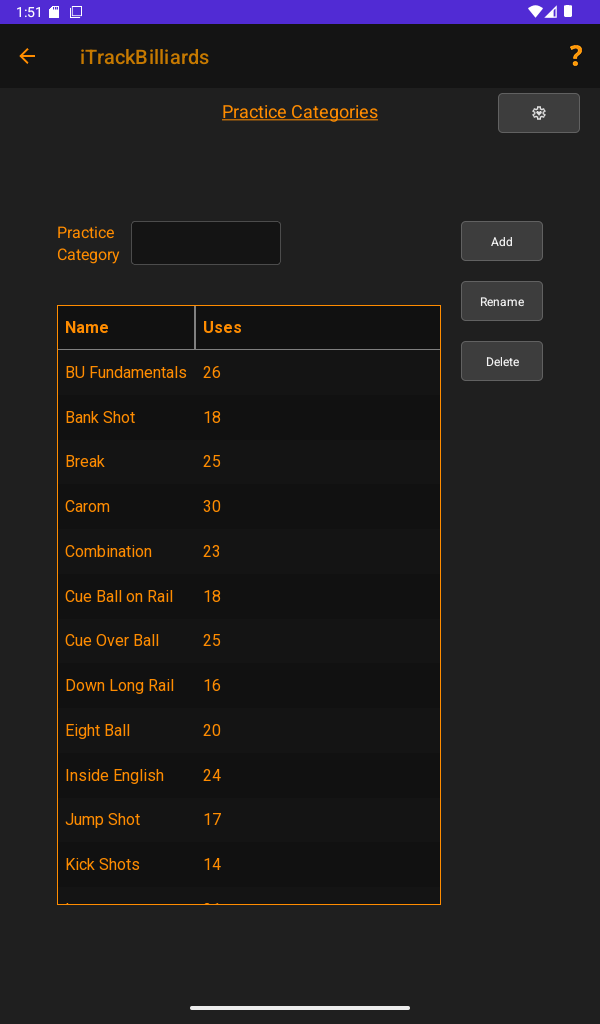The height and width of the screenshot is (1024, 600).
Task: Open the settings gear next to Practice Categories
Action: coord(538,112)
